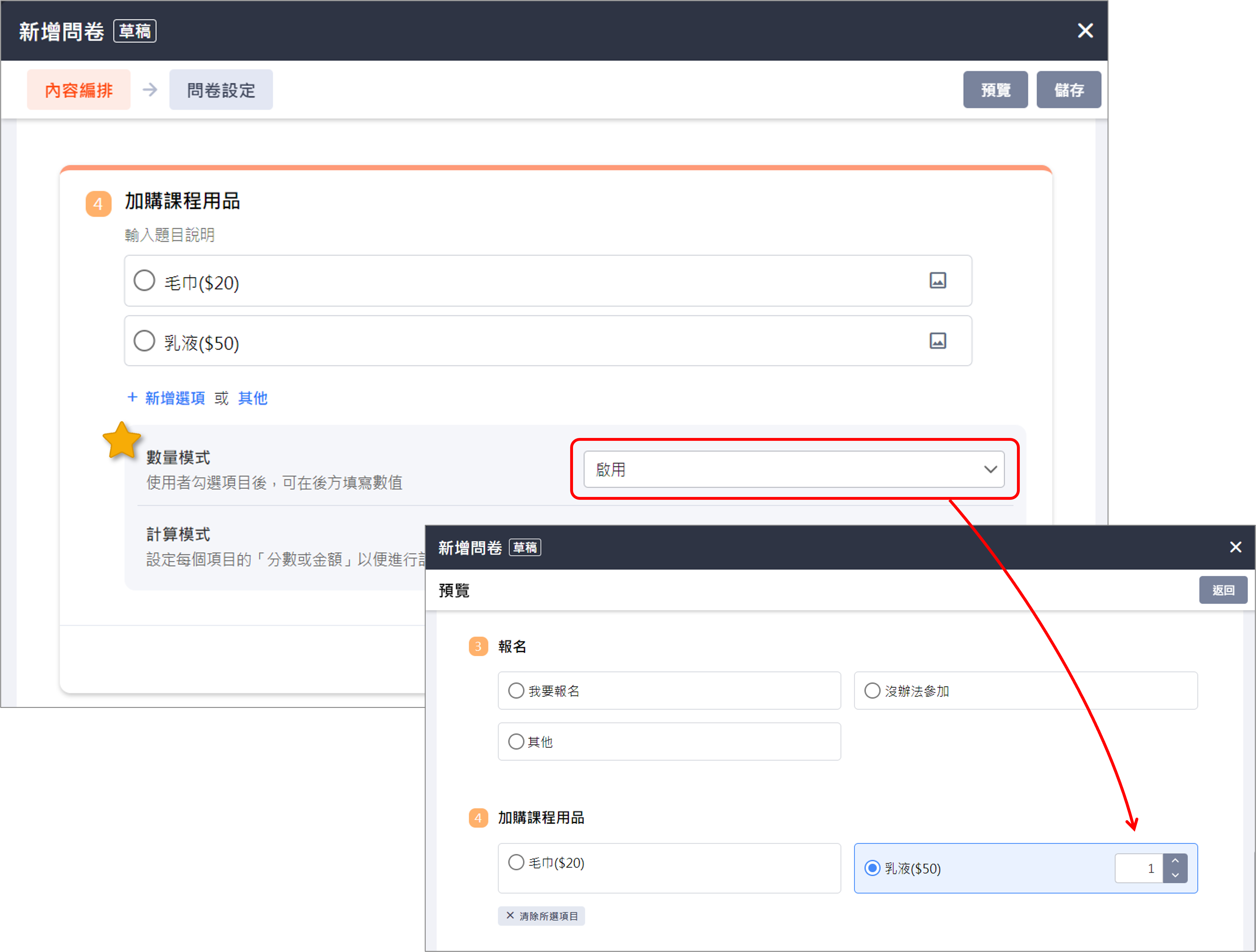Close the 新增問卷 preview window

(1235, 547)
